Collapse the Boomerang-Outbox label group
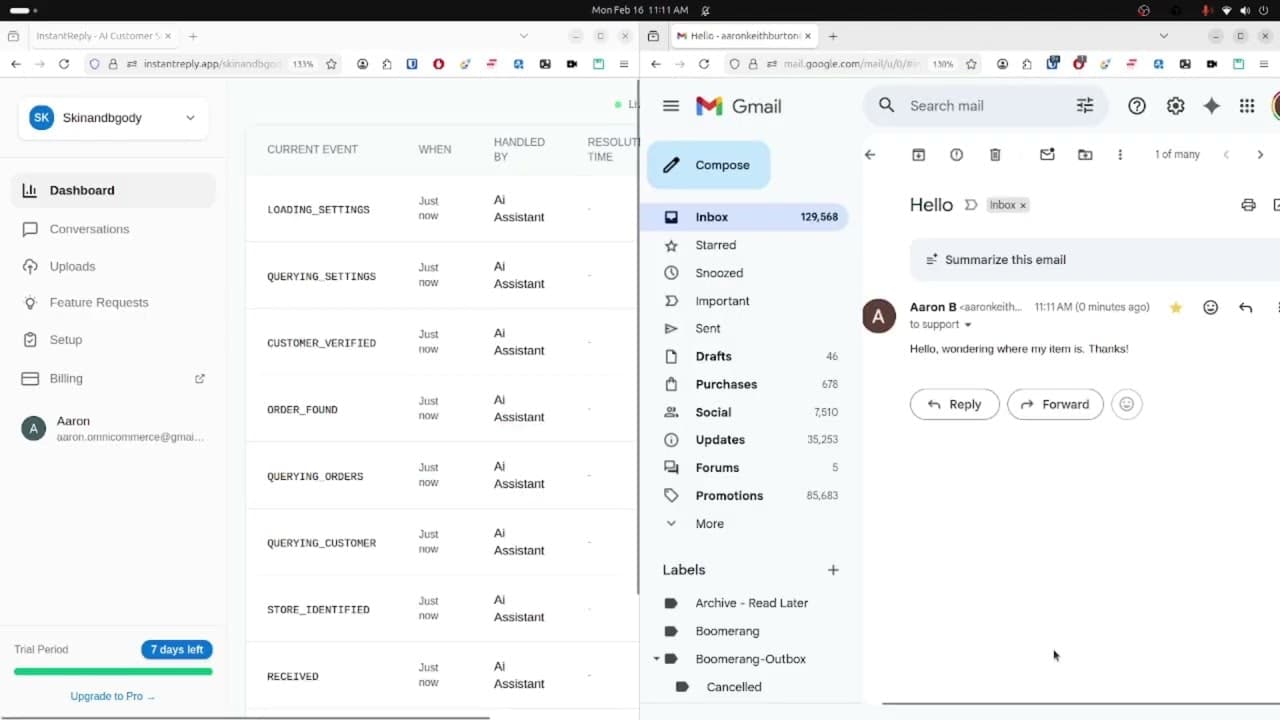 click(655, 658)
